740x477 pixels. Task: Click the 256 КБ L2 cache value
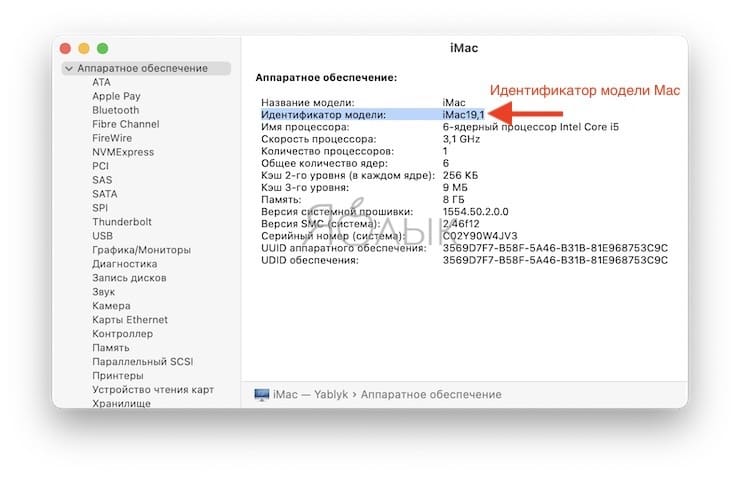(460, 176)
